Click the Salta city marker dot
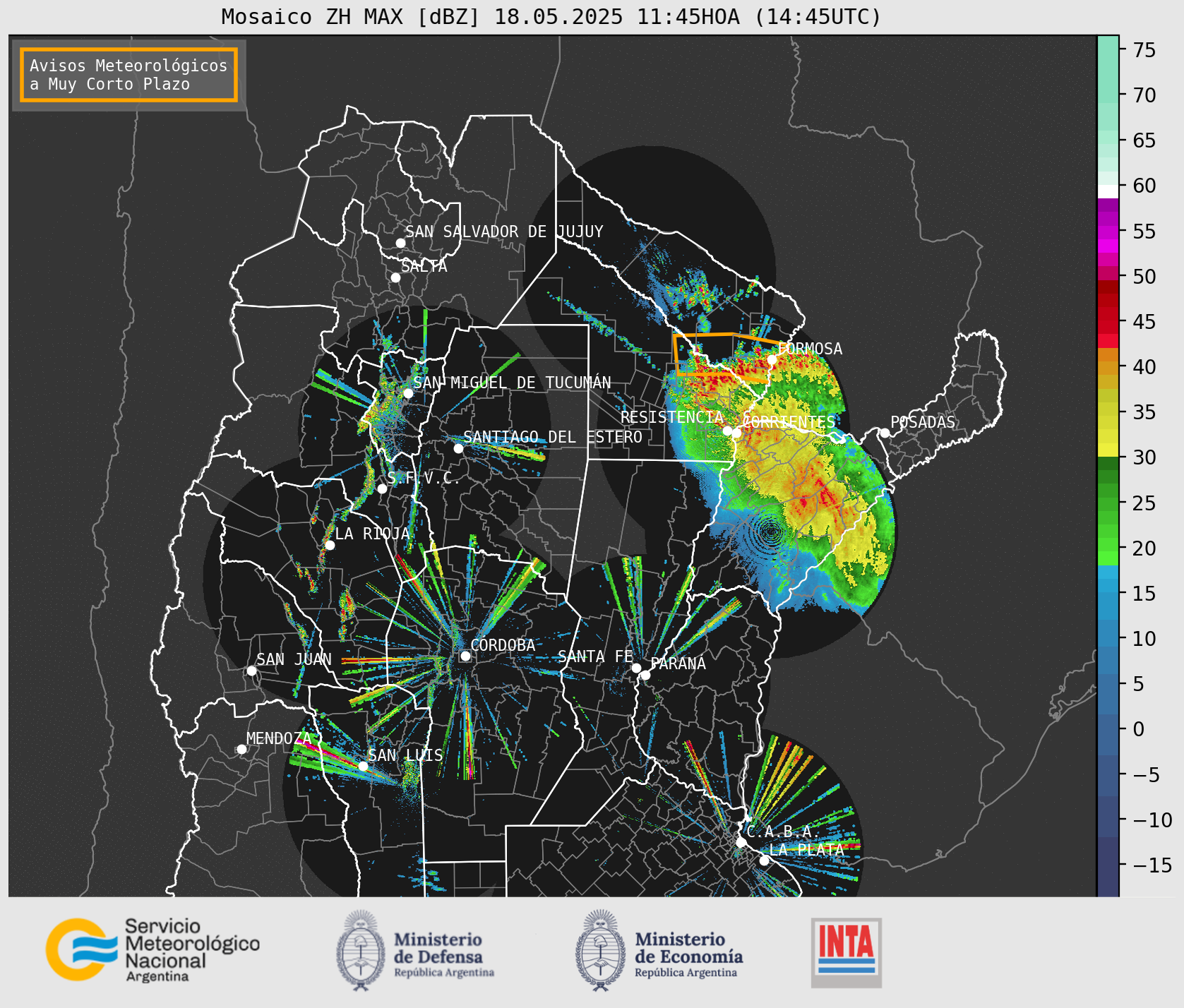1184x1008 pixels. pos(396,277)
